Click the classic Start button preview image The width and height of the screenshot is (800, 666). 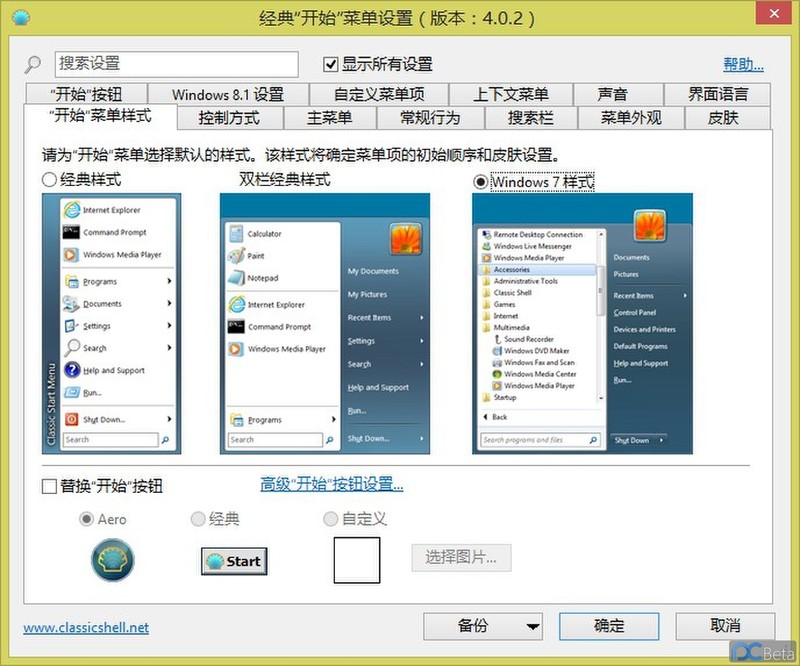pyautogui.click(x=233, y=561)
